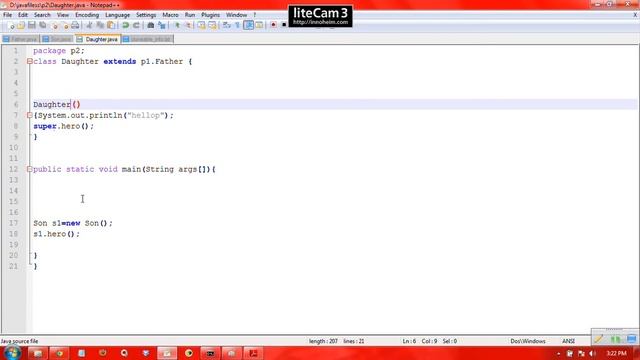
Task: Click the ANSI encoding status entry
Action: pyautogui.click(x=568, y=341)
